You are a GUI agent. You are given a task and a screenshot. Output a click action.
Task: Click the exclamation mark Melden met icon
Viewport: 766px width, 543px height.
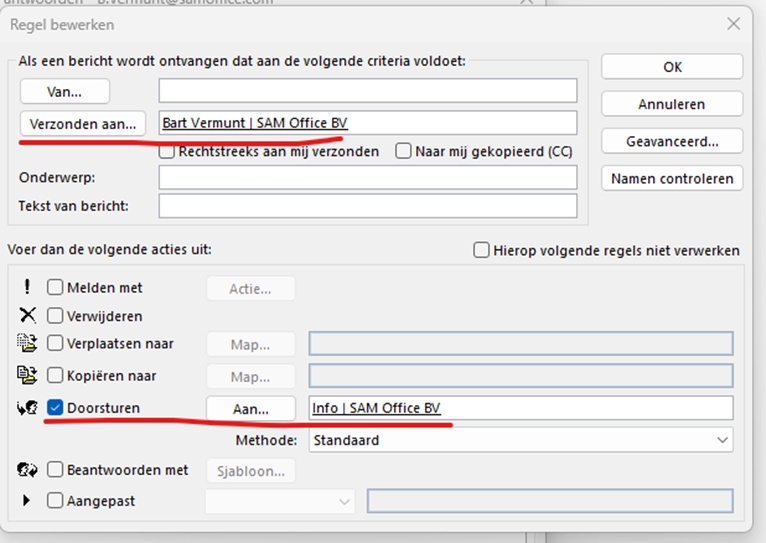(27, 288)
